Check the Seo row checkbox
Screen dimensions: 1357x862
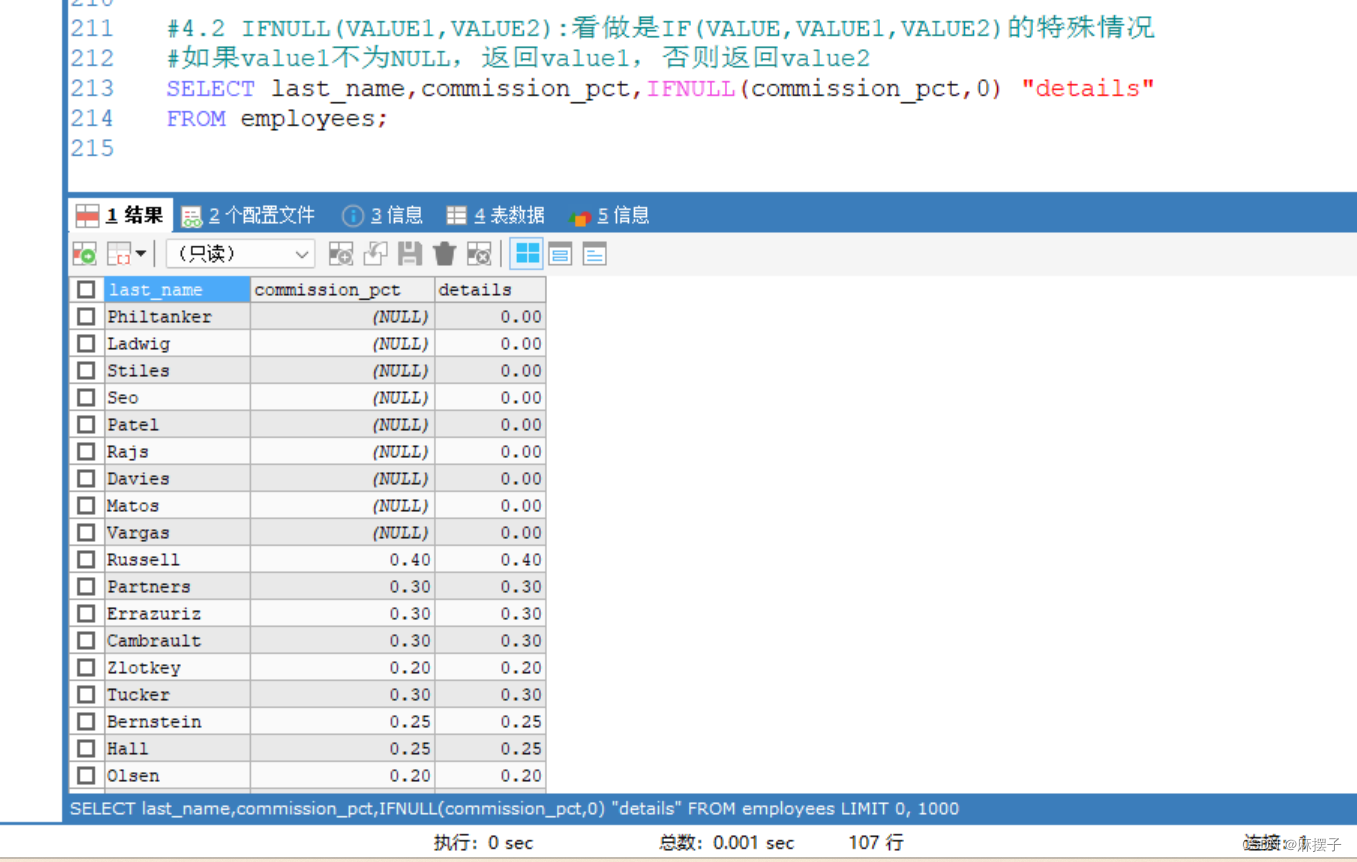86,398
